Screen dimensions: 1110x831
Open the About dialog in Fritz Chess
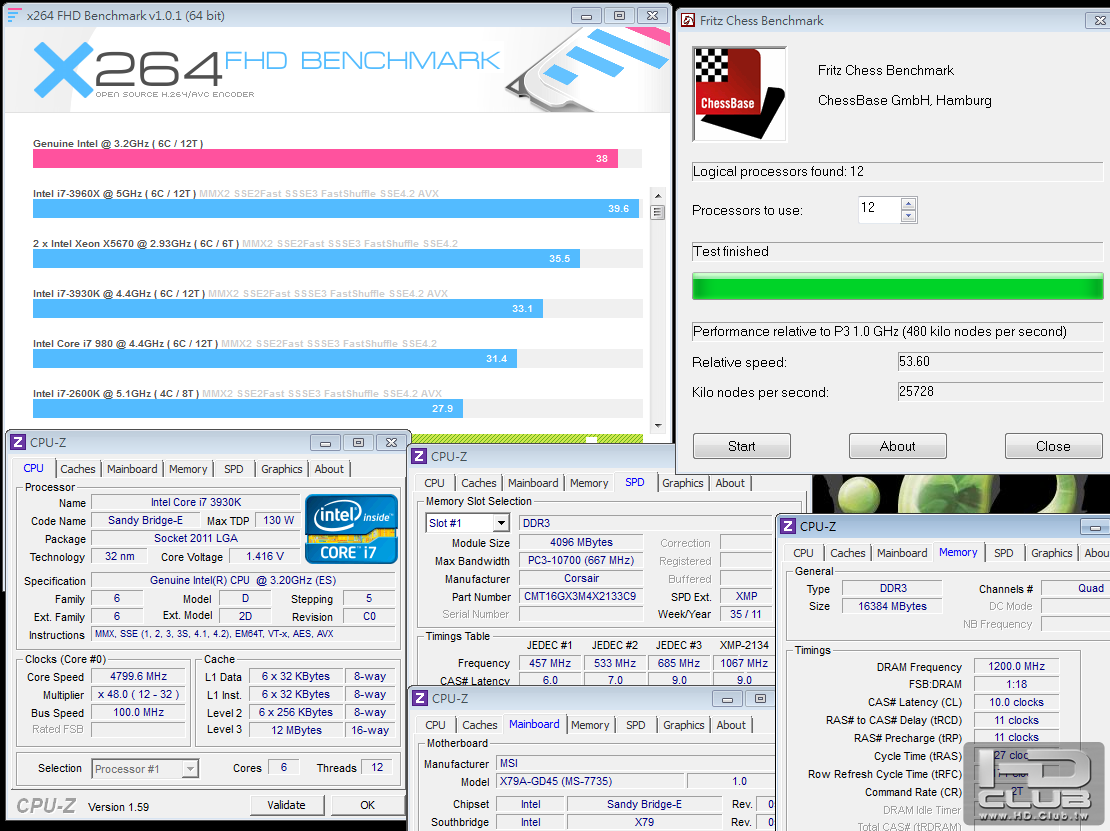897,446
